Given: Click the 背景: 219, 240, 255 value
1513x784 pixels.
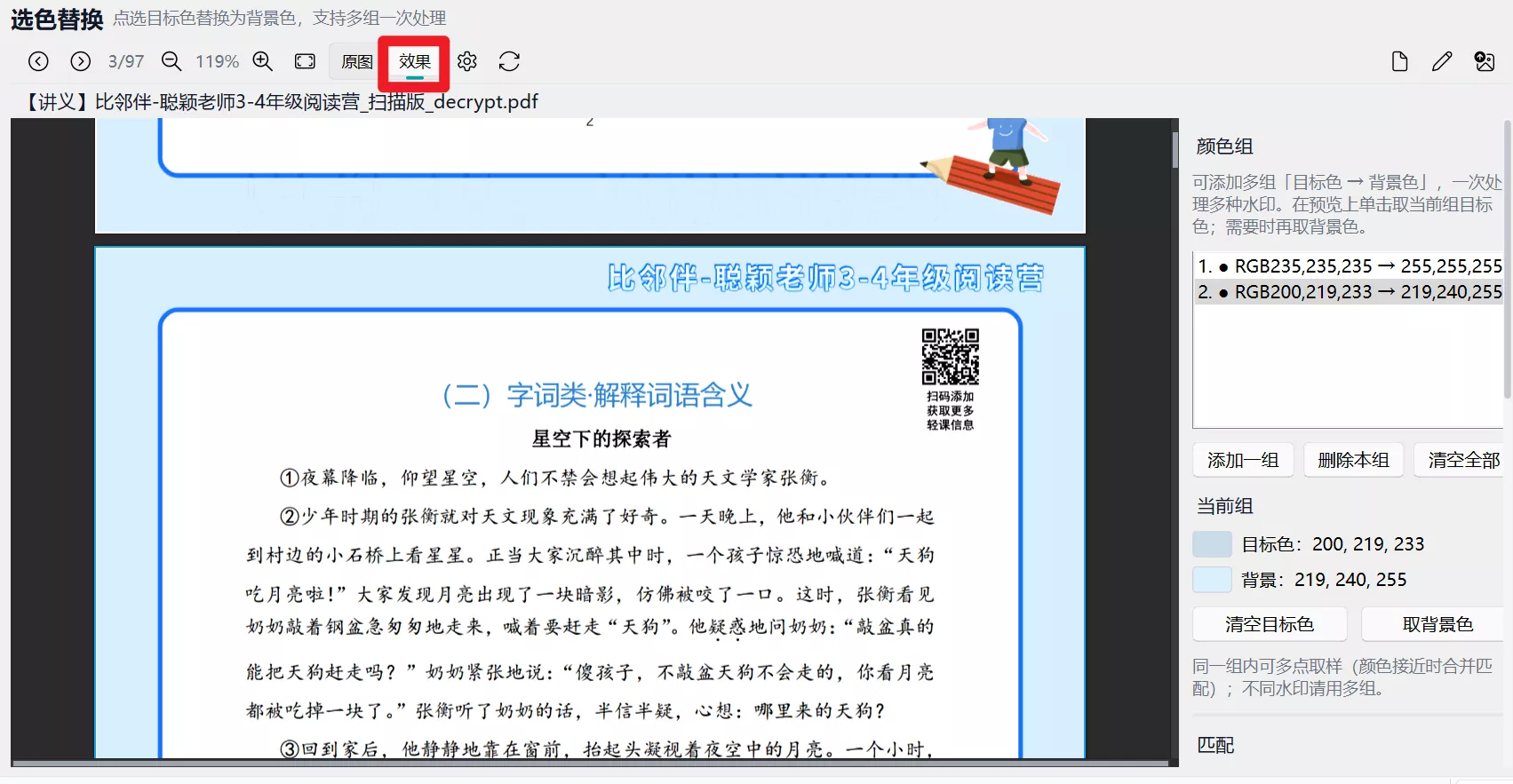Looking at the screenshot, I should click(x=1324, y=580).
